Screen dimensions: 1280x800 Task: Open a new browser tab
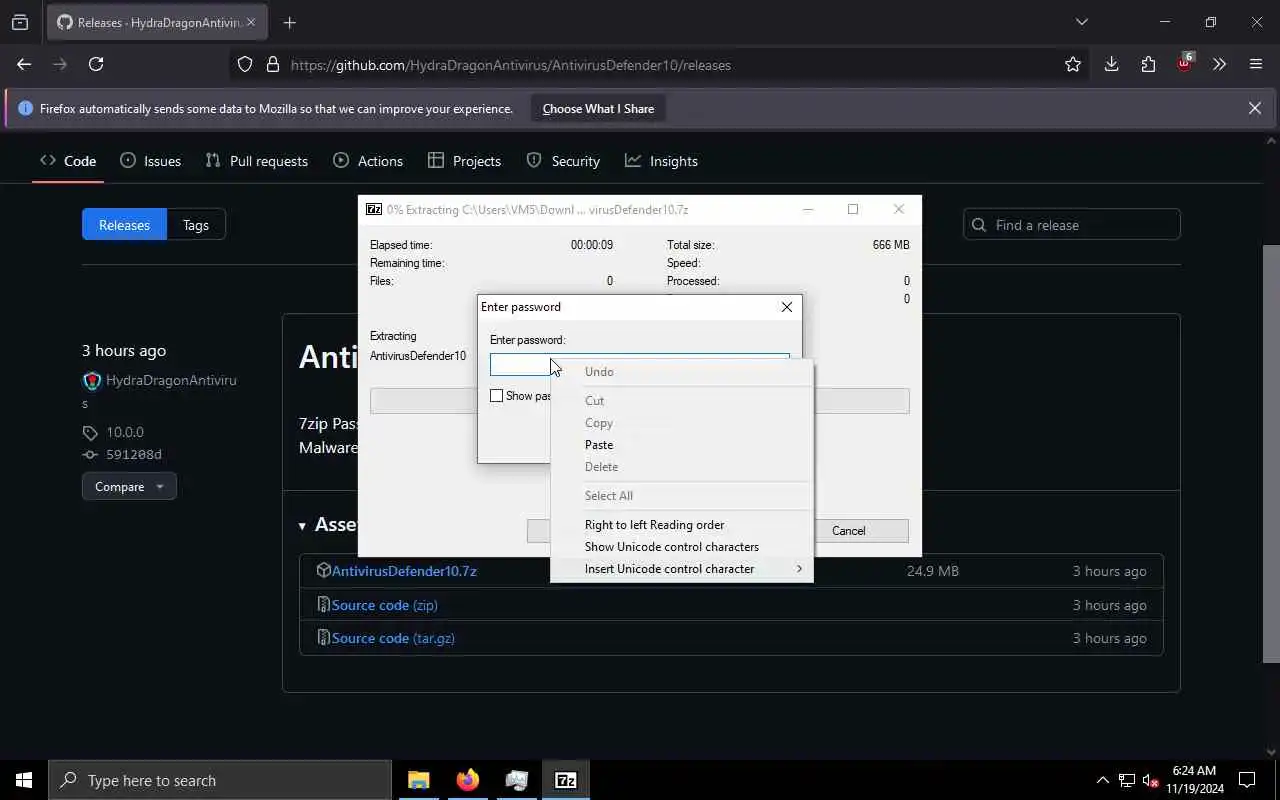tap(289, 22)
